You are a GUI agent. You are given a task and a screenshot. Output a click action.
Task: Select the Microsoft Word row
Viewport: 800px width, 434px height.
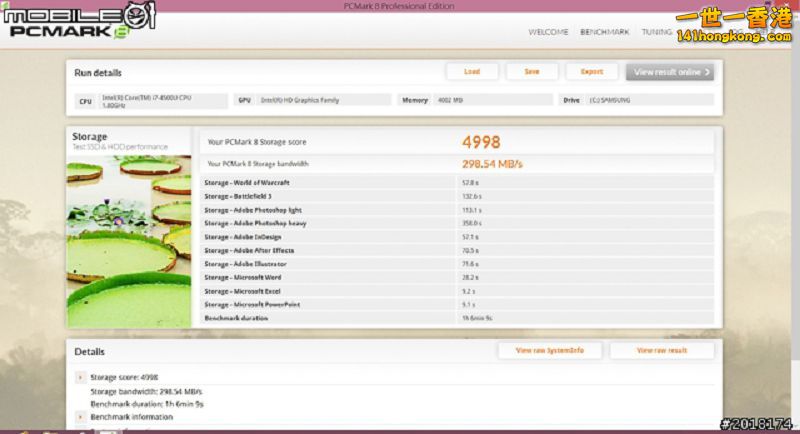tap(457, 277)
